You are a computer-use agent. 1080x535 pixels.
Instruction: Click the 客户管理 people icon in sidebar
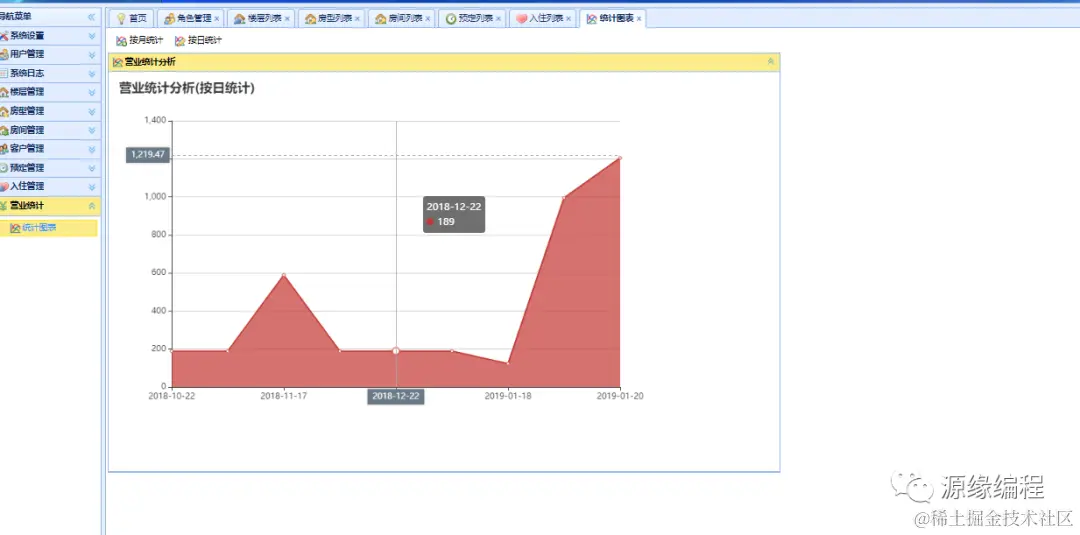pos(4,149)
